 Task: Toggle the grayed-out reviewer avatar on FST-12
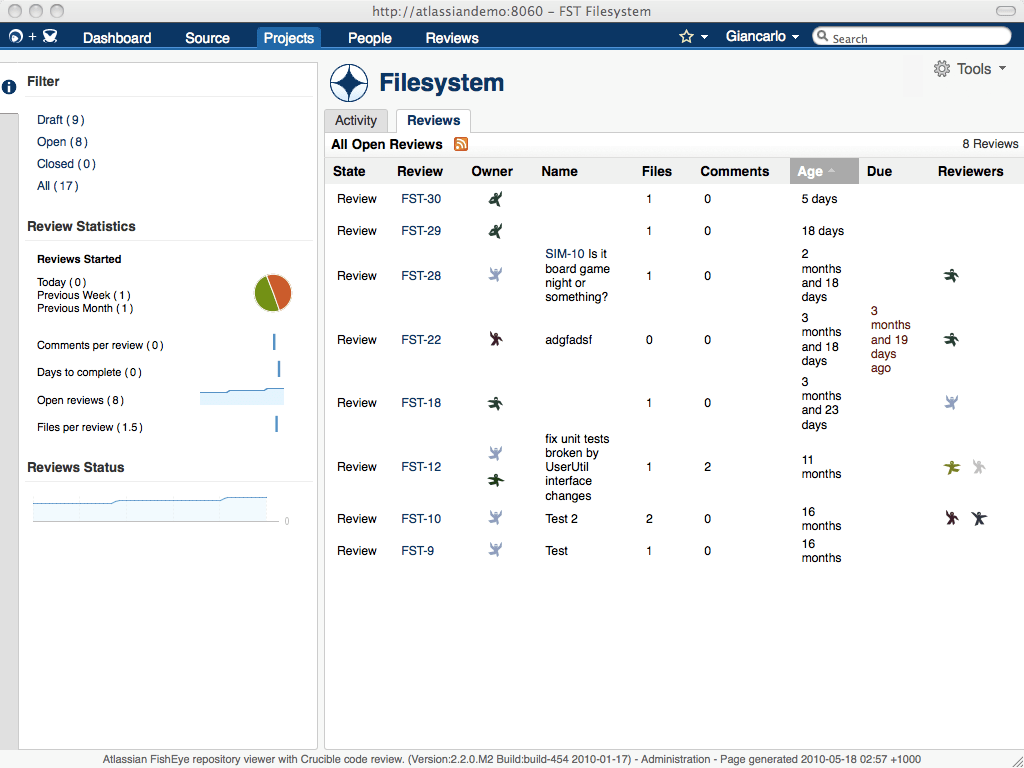[978, 466]
